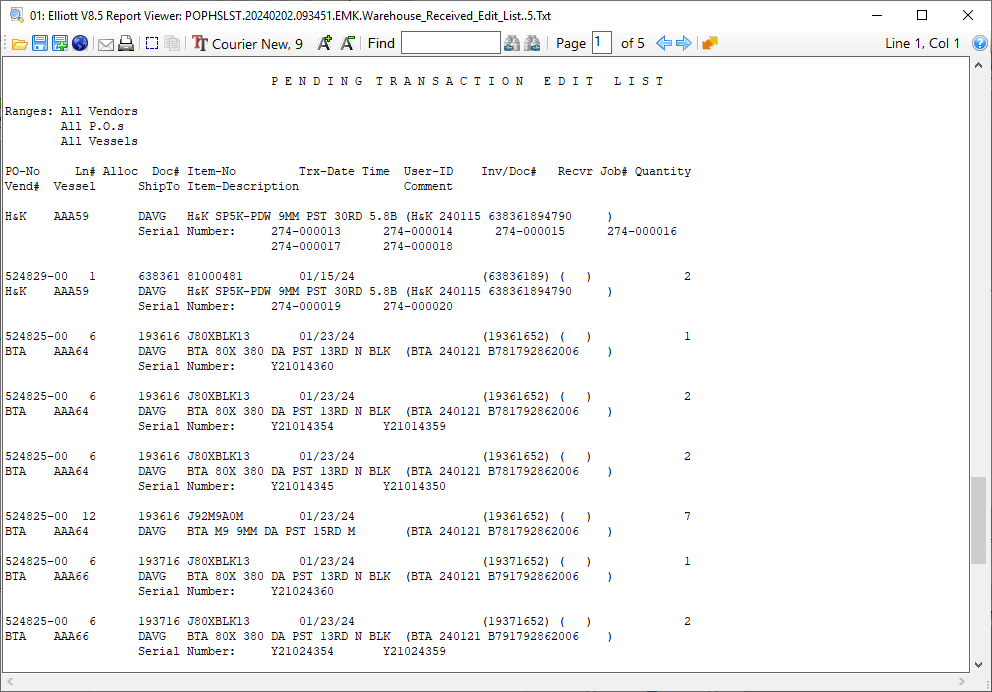Go to next page with right arrow
This screenshot has width=992, height=692.
click(x=684, y=43)
